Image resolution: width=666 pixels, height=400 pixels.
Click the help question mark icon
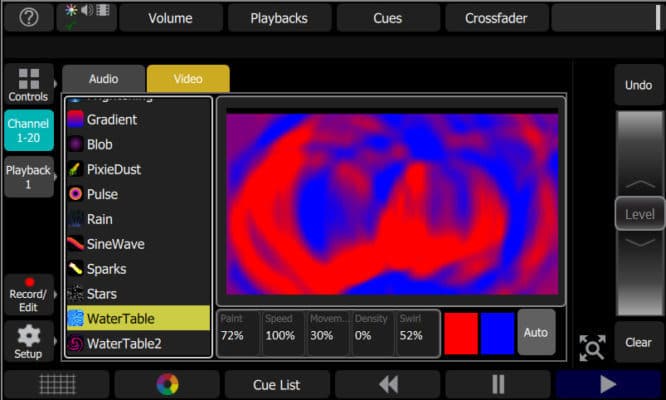pos(29,18)
